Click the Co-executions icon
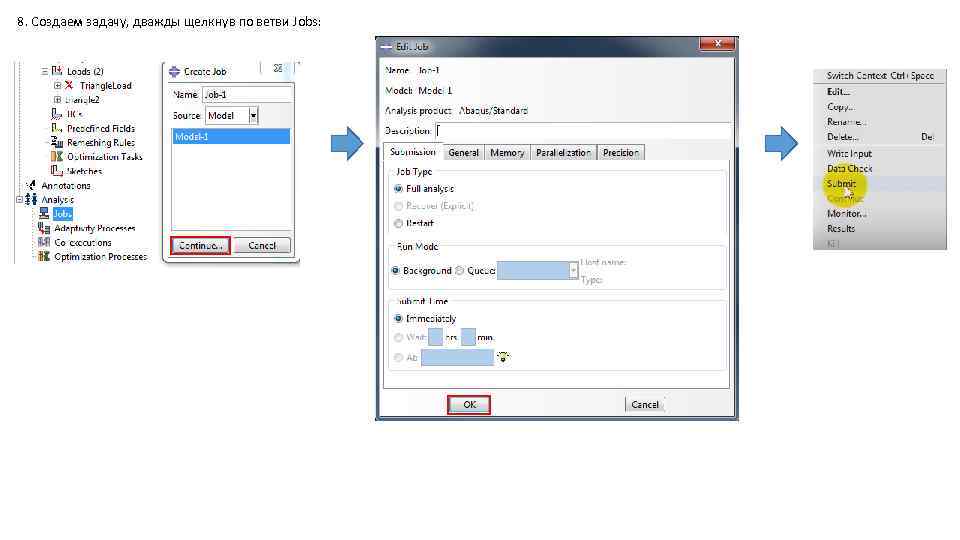960x540 pixels. tap(44, 242)
